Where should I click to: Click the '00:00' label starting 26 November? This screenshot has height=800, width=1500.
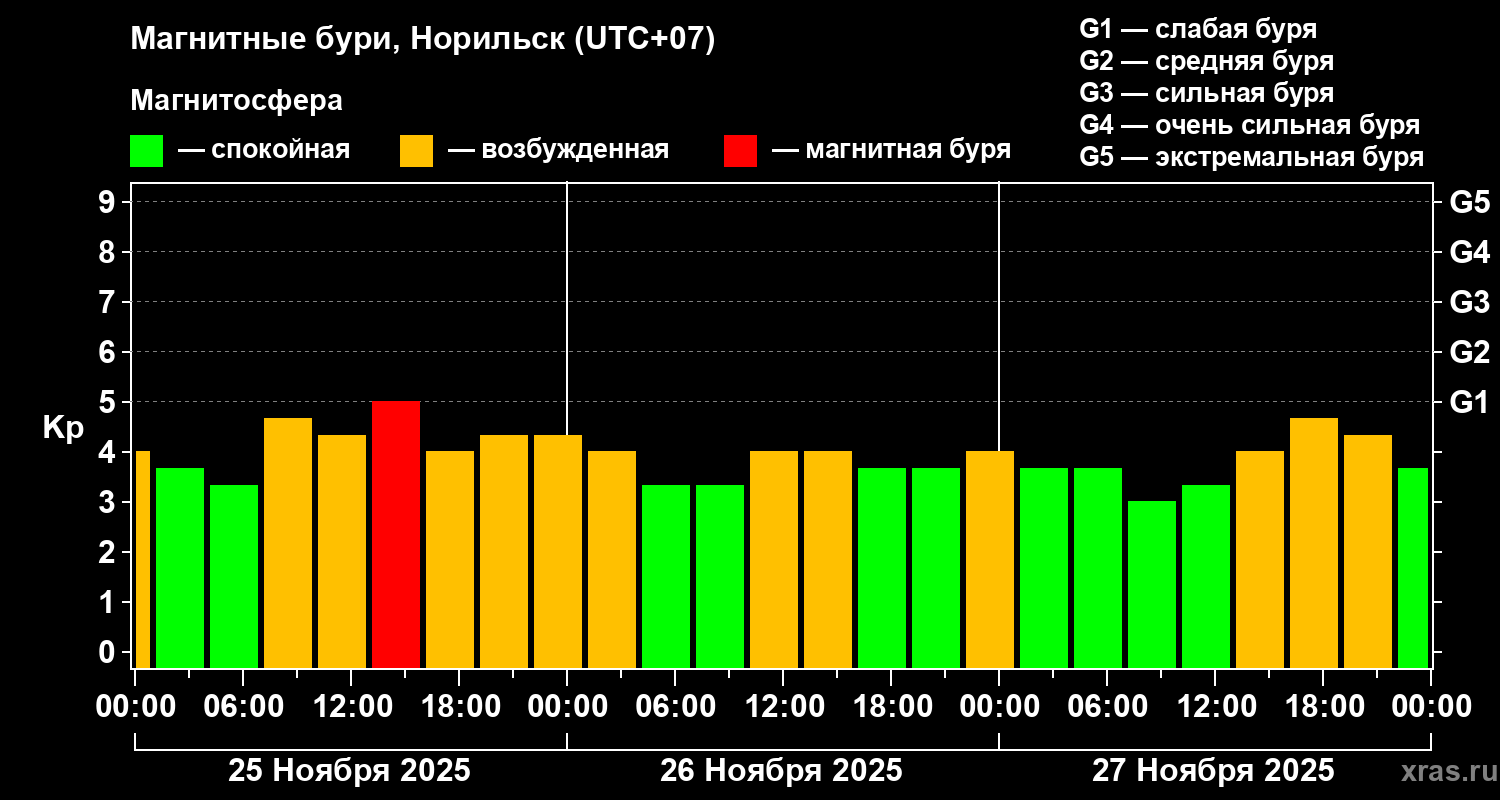tap(567, 707)
